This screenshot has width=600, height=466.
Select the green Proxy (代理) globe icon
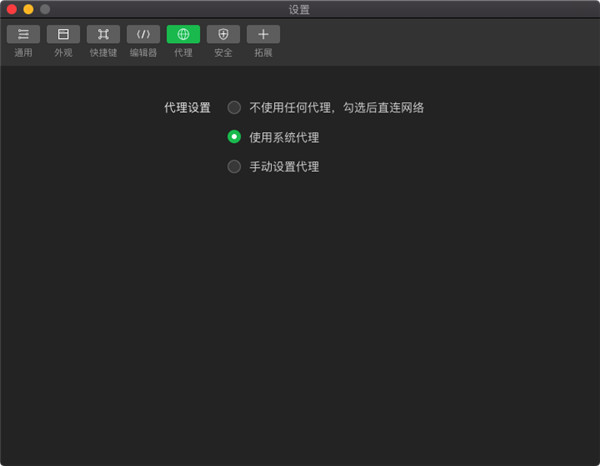point(183,34)
